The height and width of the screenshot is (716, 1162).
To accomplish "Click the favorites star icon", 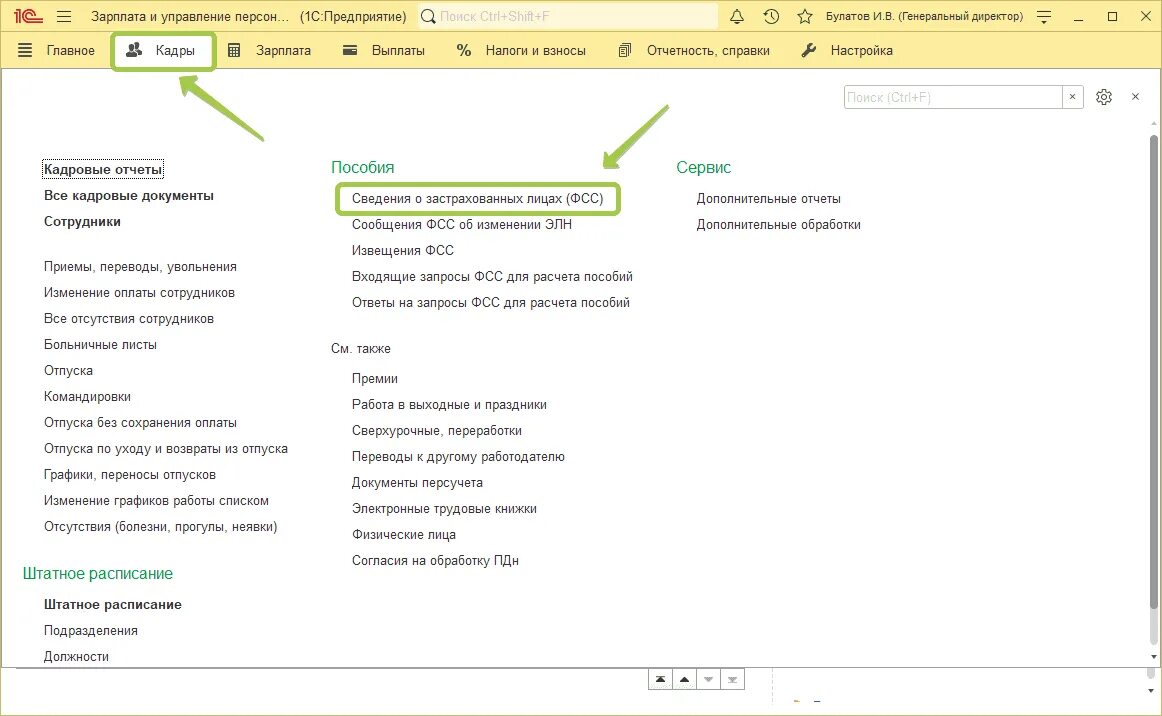I will click(x=805, y=16).
